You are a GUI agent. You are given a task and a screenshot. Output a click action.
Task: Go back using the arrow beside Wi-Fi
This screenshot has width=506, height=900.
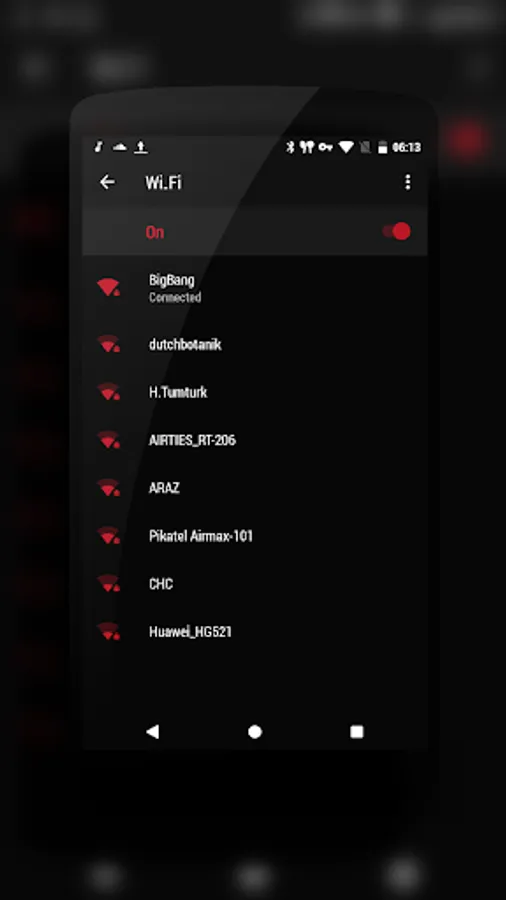(107, 183)
